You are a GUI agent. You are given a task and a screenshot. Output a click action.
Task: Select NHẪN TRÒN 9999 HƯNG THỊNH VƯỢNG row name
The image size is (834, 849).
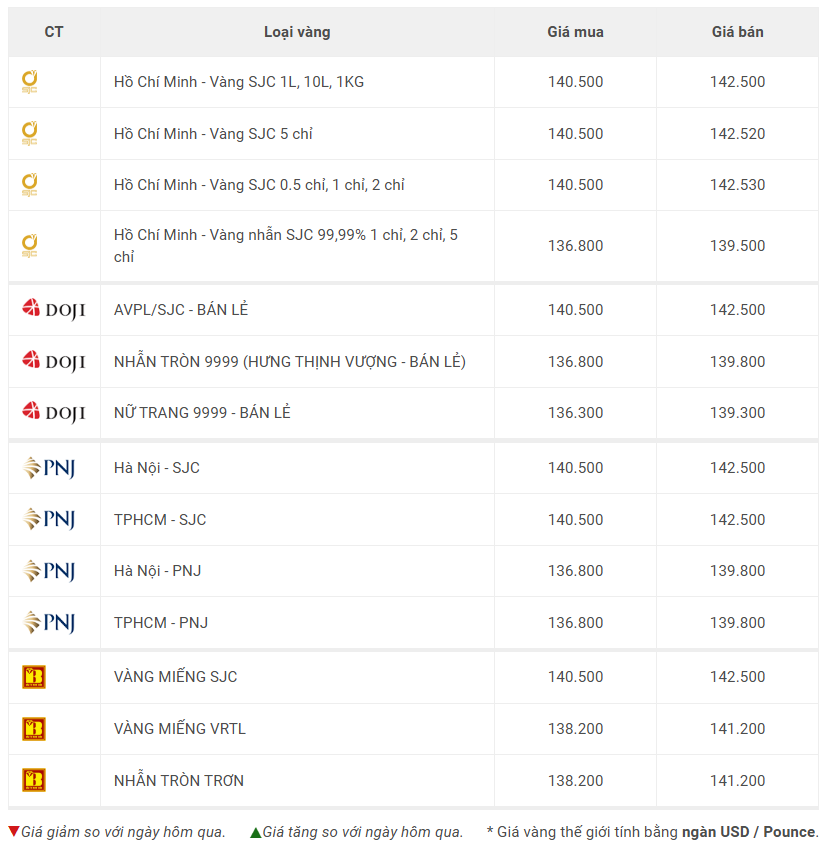click(x=290, y=362)
